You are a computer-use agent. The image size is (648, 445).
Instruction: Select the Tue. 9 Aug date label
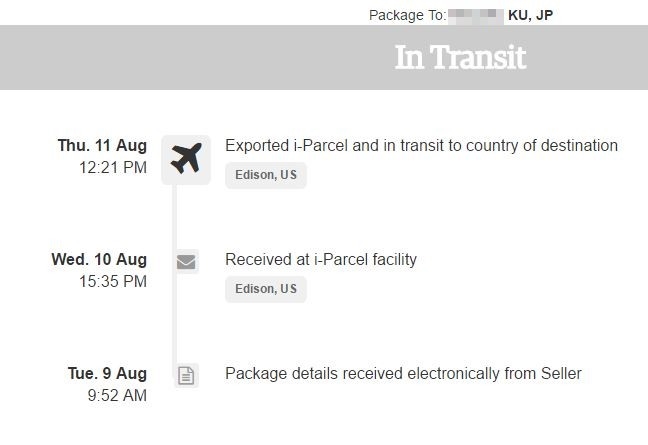click(x=107, y=374)
